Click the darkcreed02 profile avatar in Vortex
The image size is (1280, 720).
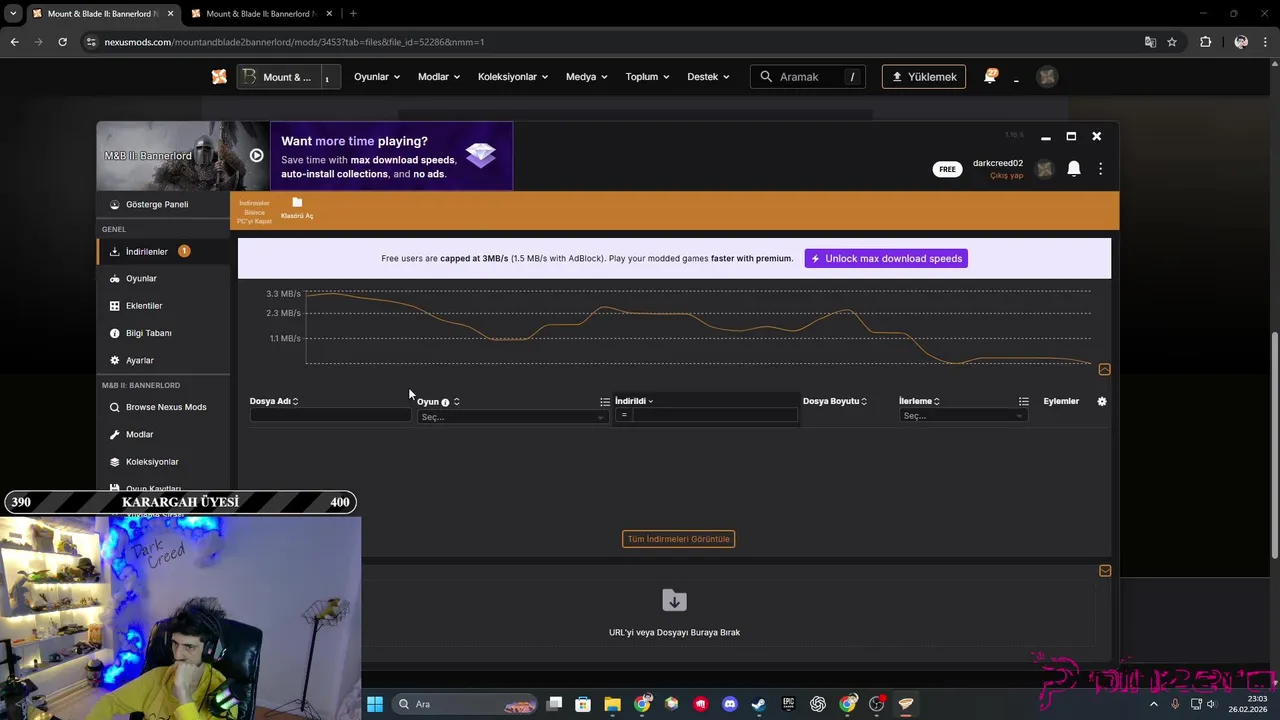coord(1044,169)
